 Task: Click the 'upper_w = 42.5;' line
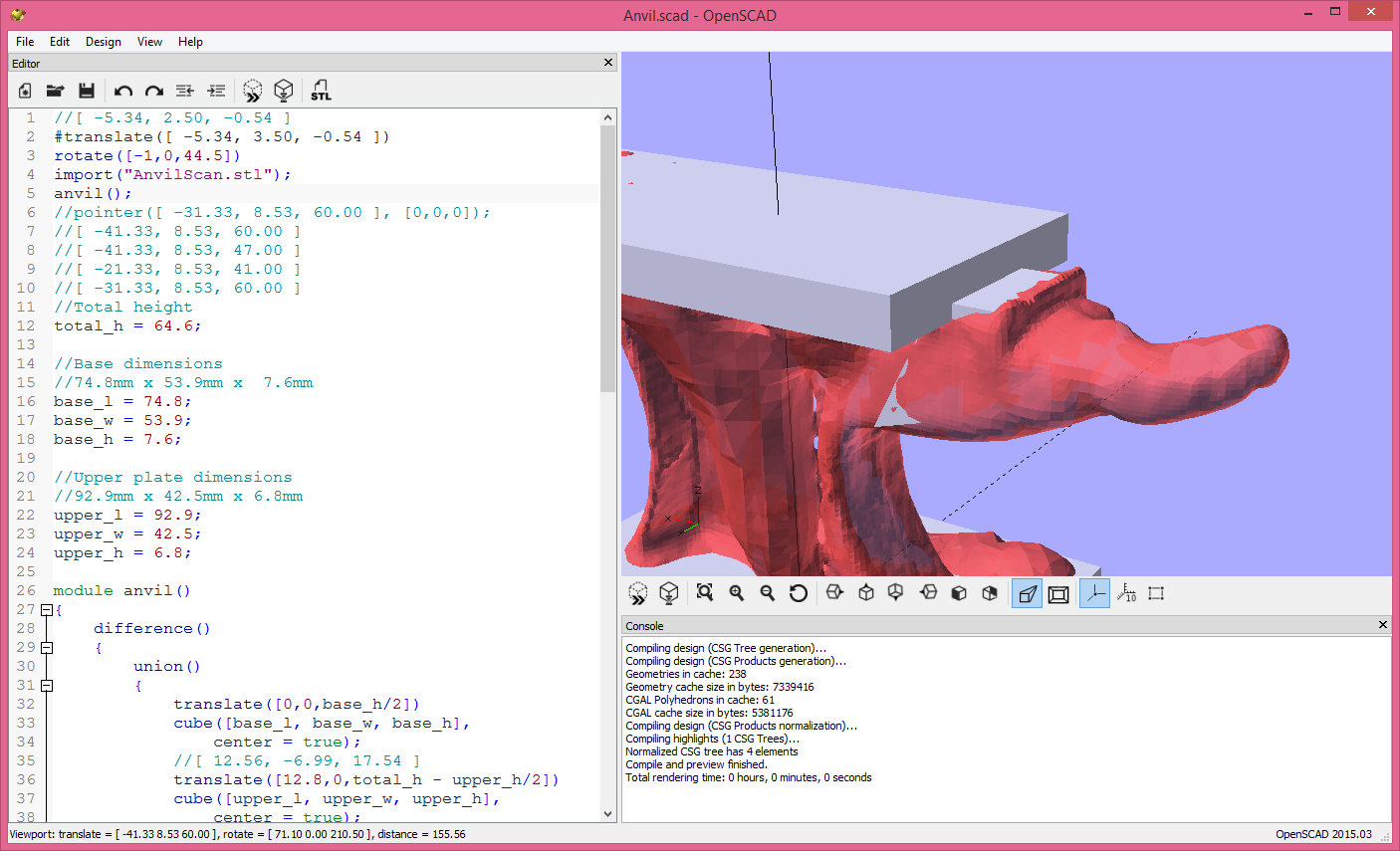click(127, 534)
